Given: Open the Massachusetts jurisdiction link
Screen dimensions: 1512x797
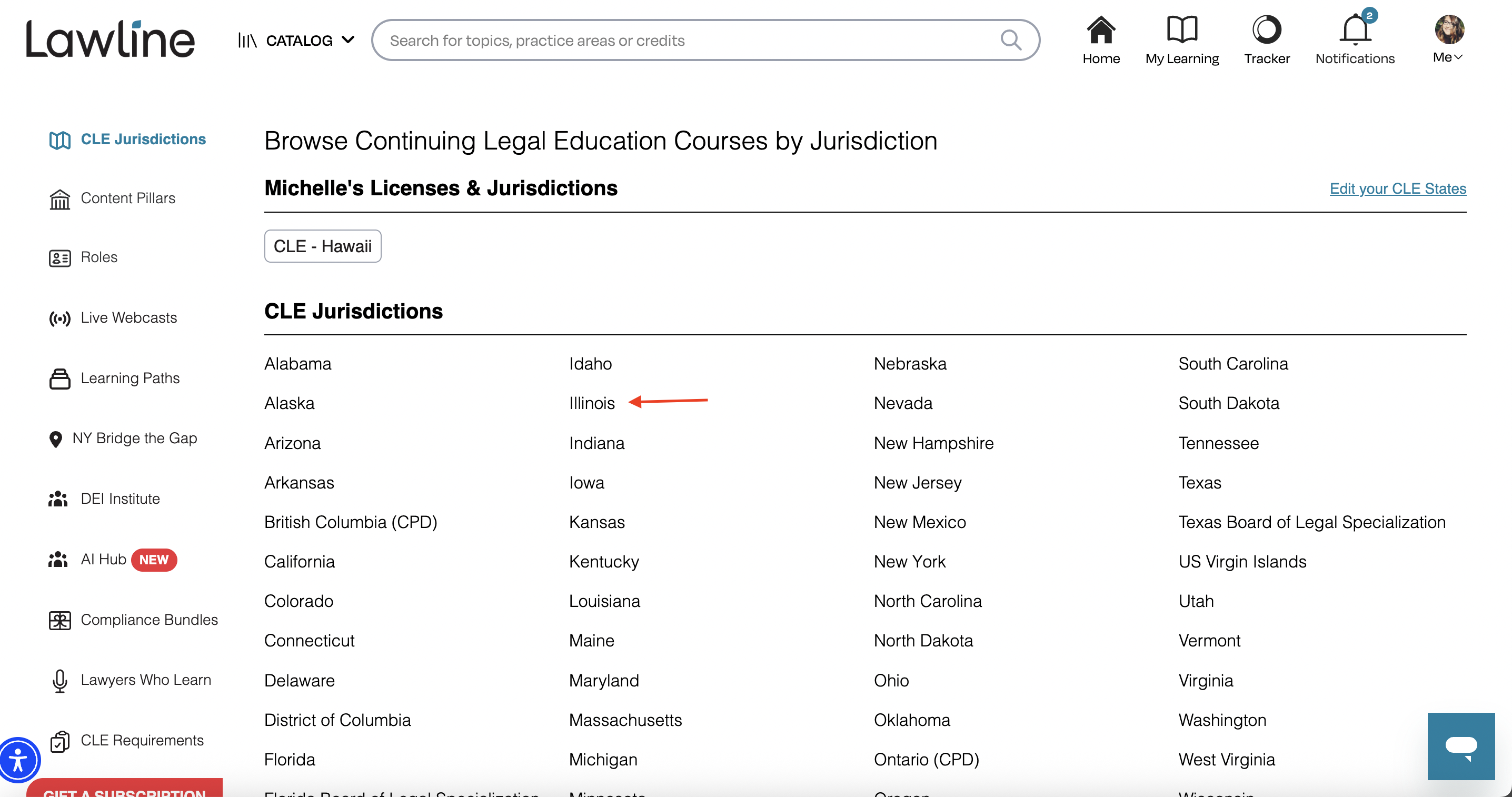Looking at the screenshot, I should pyautogui.click(x=625, y=720).
